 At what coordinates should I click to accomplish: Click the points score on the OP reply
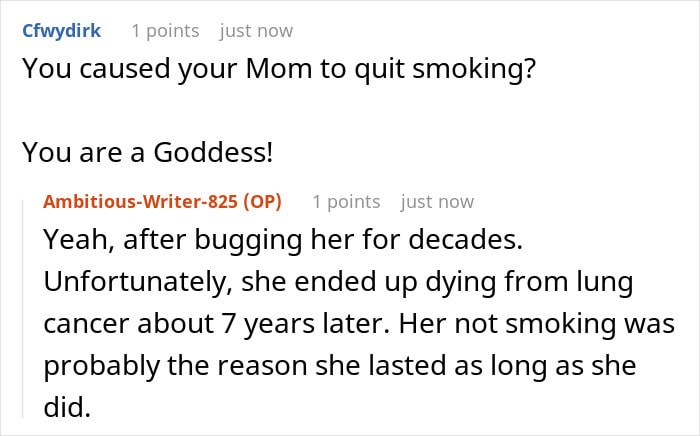coord(346,202)
